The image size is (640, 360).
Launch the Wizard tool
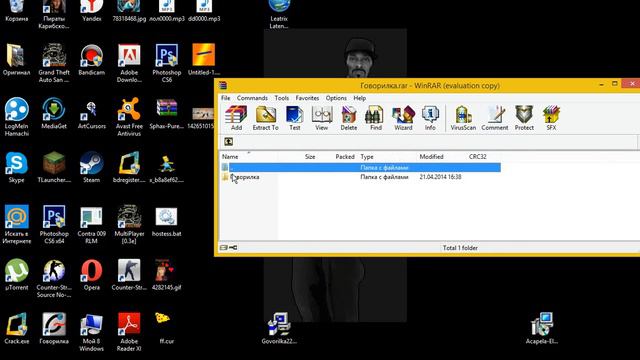coord(403,118)
